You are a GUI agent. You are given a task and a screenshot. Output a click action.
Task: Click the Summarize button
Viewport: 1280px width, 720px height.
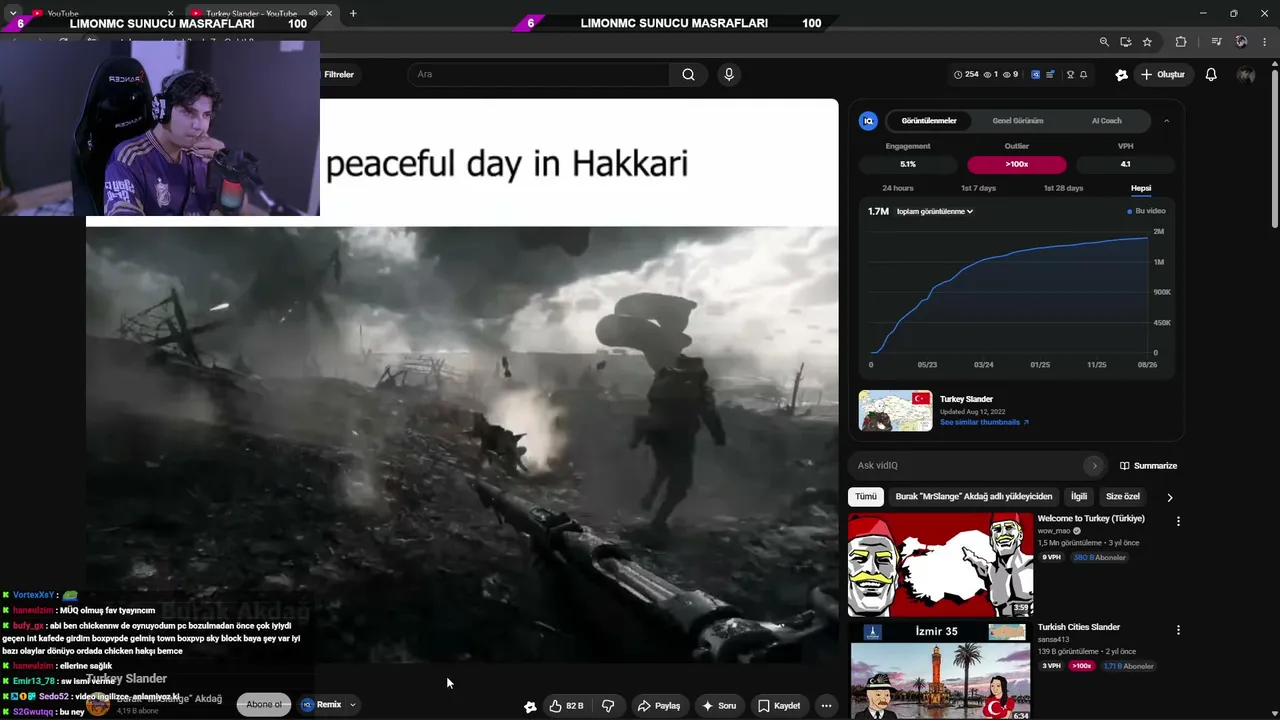1148,465
